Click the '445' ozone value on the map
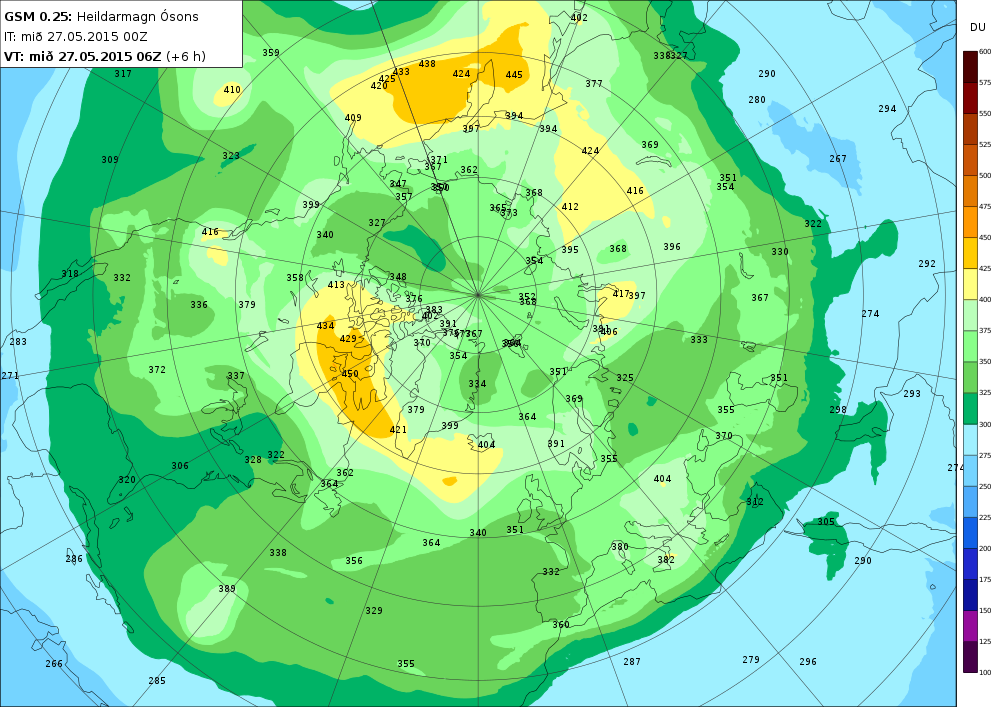Image resolution: width=1000 pixels, height=707 pixels. click(x=514, y=75)
